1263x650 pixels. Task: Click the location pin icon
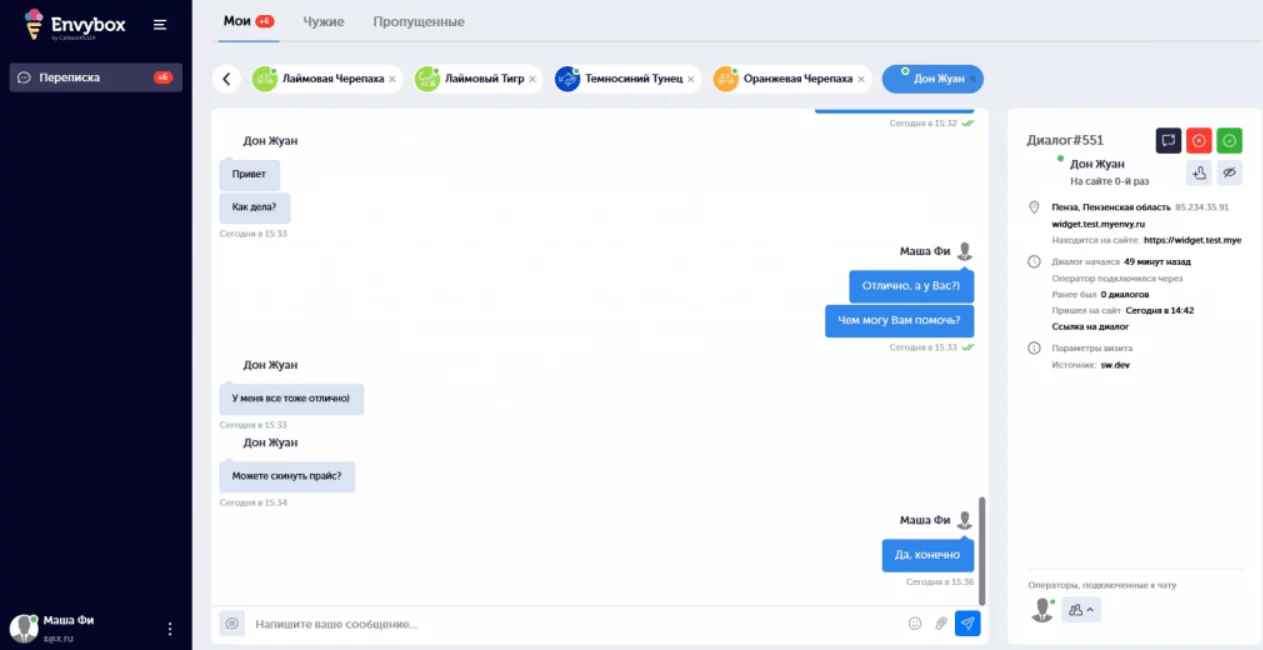point(1034,207)
